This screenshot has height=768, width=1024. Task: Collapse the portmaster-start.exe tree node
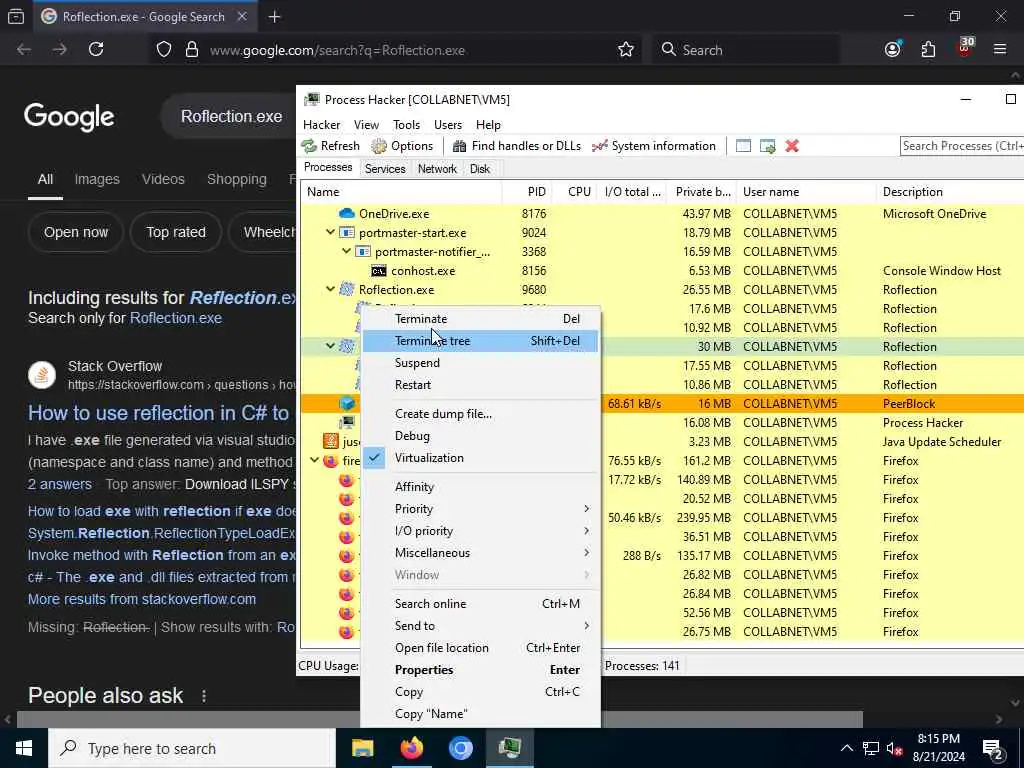click(330, 232)
